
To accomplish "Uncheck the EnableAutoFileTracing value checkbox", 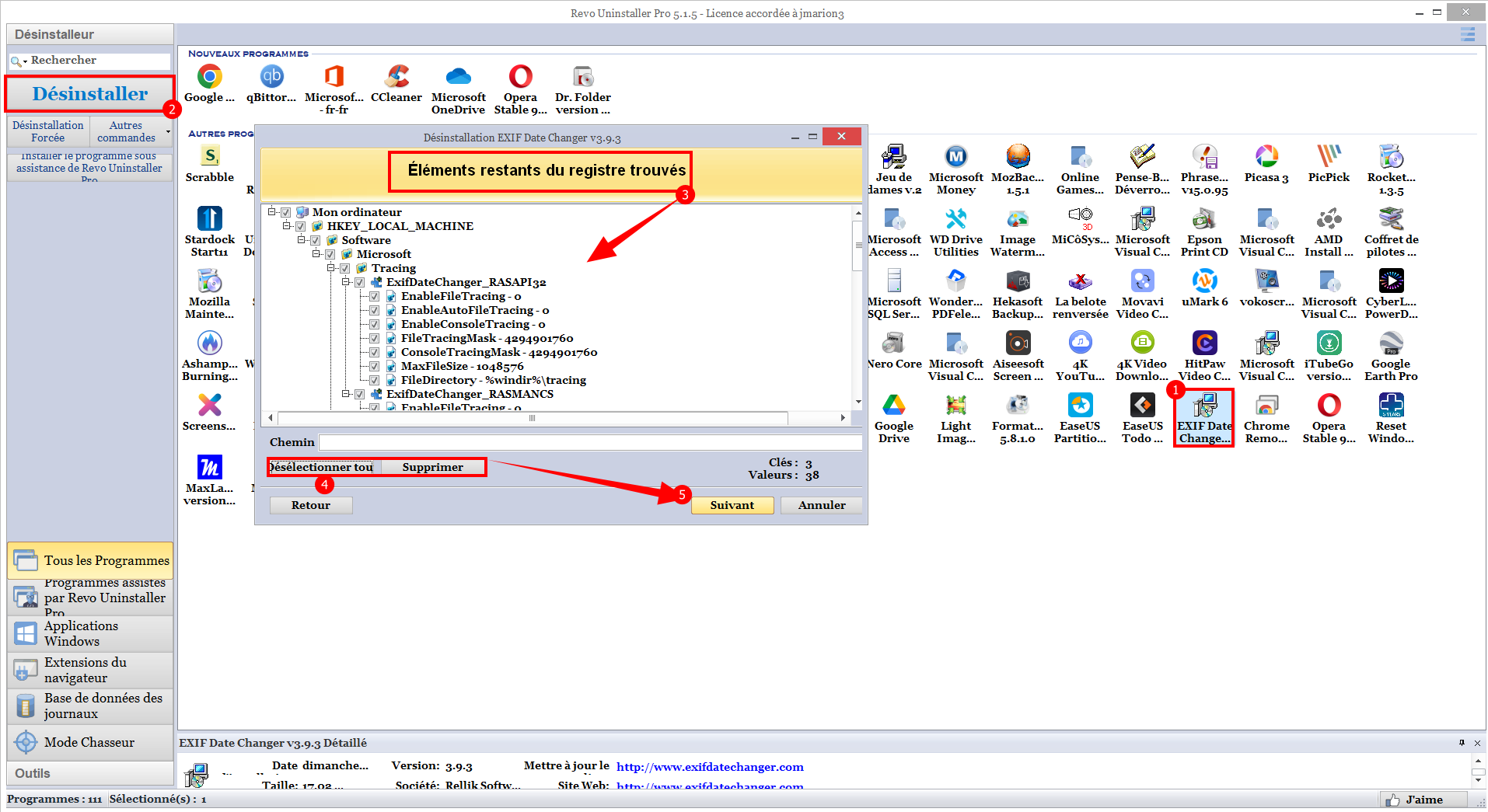I will 375,310.
